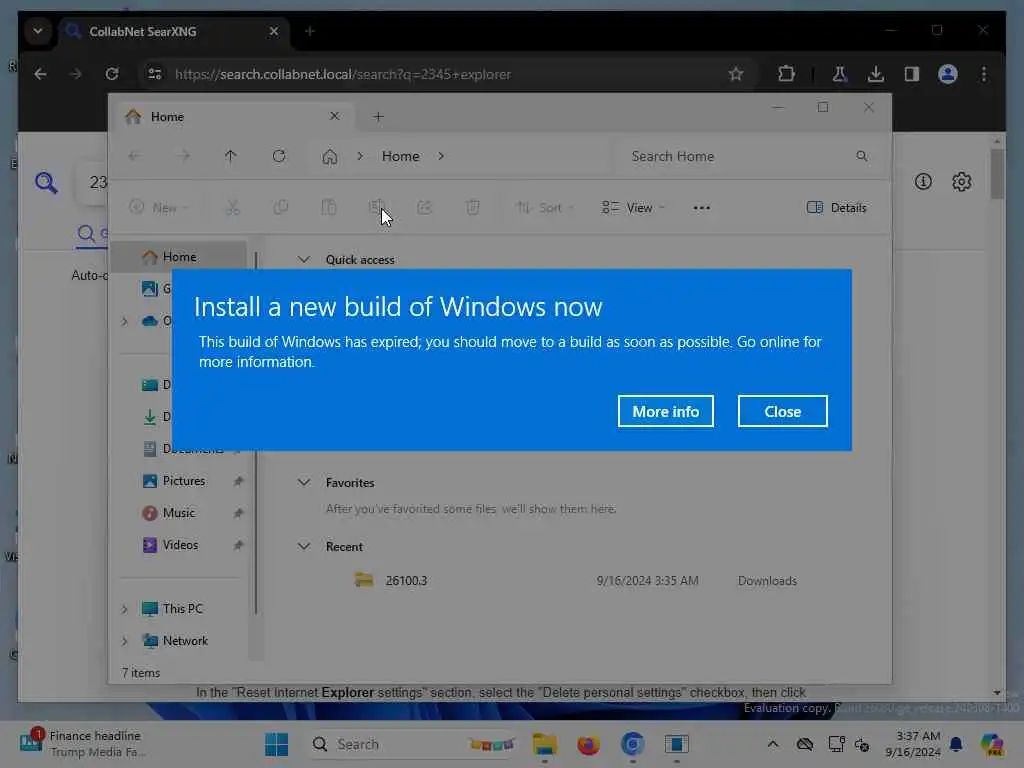Add a new Explorer tab
This screenshot has width=1024, height=768.
pyautogui.click(x=378, y=117)
